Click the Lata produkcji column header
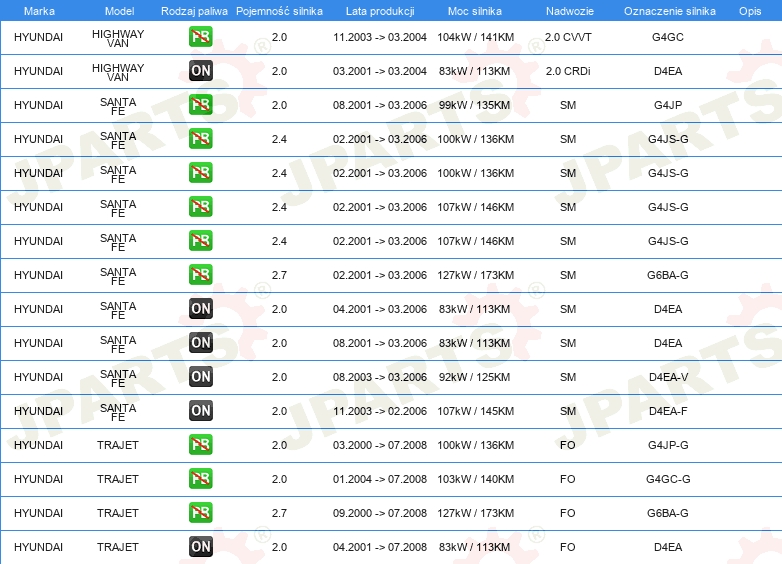The width and height of the screenshot is (782, 564). (380, 11)
